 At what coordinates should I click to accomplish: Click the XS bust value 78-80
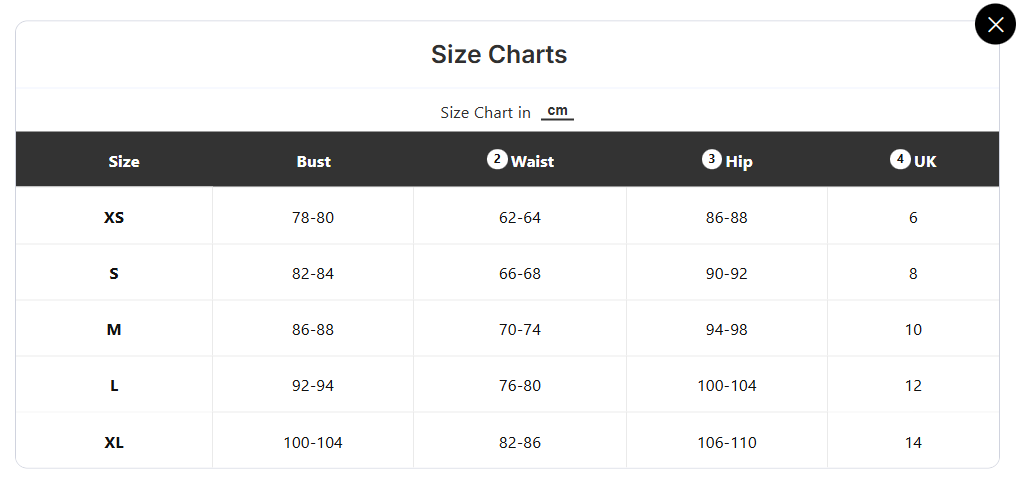[314, 217]
